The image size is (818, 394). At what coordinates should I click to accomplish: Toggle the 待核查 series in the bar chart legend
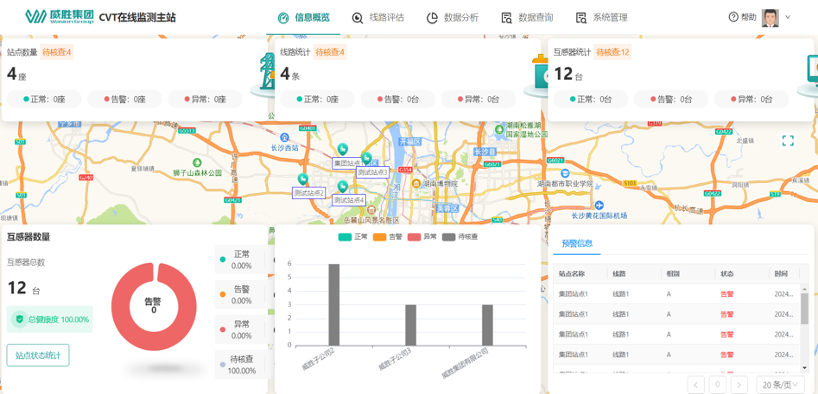click(460, 237)
